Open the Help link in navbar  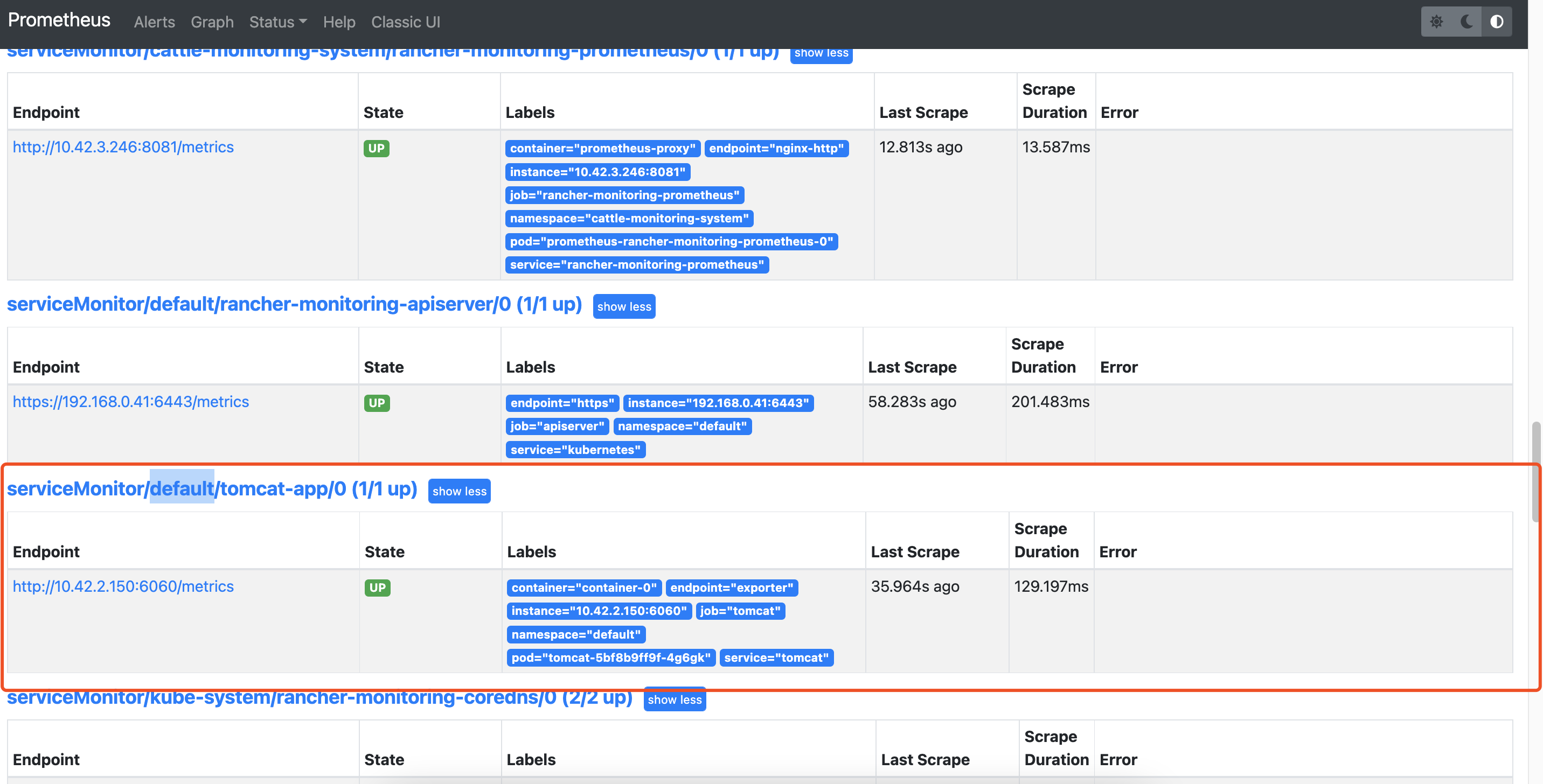[x=339, y=22]
